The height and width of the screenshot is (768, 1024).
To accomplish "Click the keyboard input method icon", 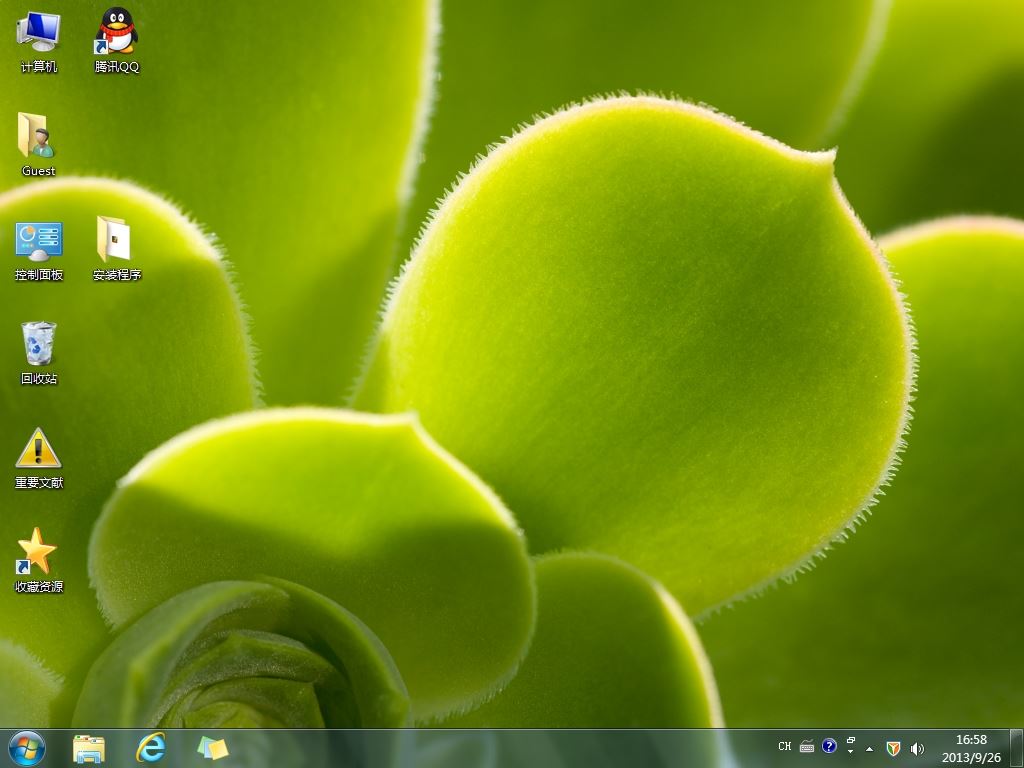I will click(x=807, y=746).
